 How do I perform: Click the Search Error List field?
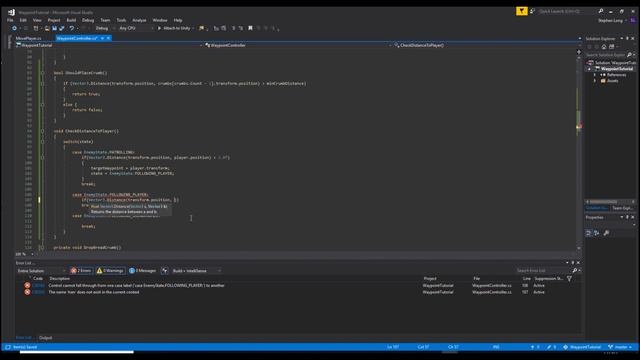544,271
